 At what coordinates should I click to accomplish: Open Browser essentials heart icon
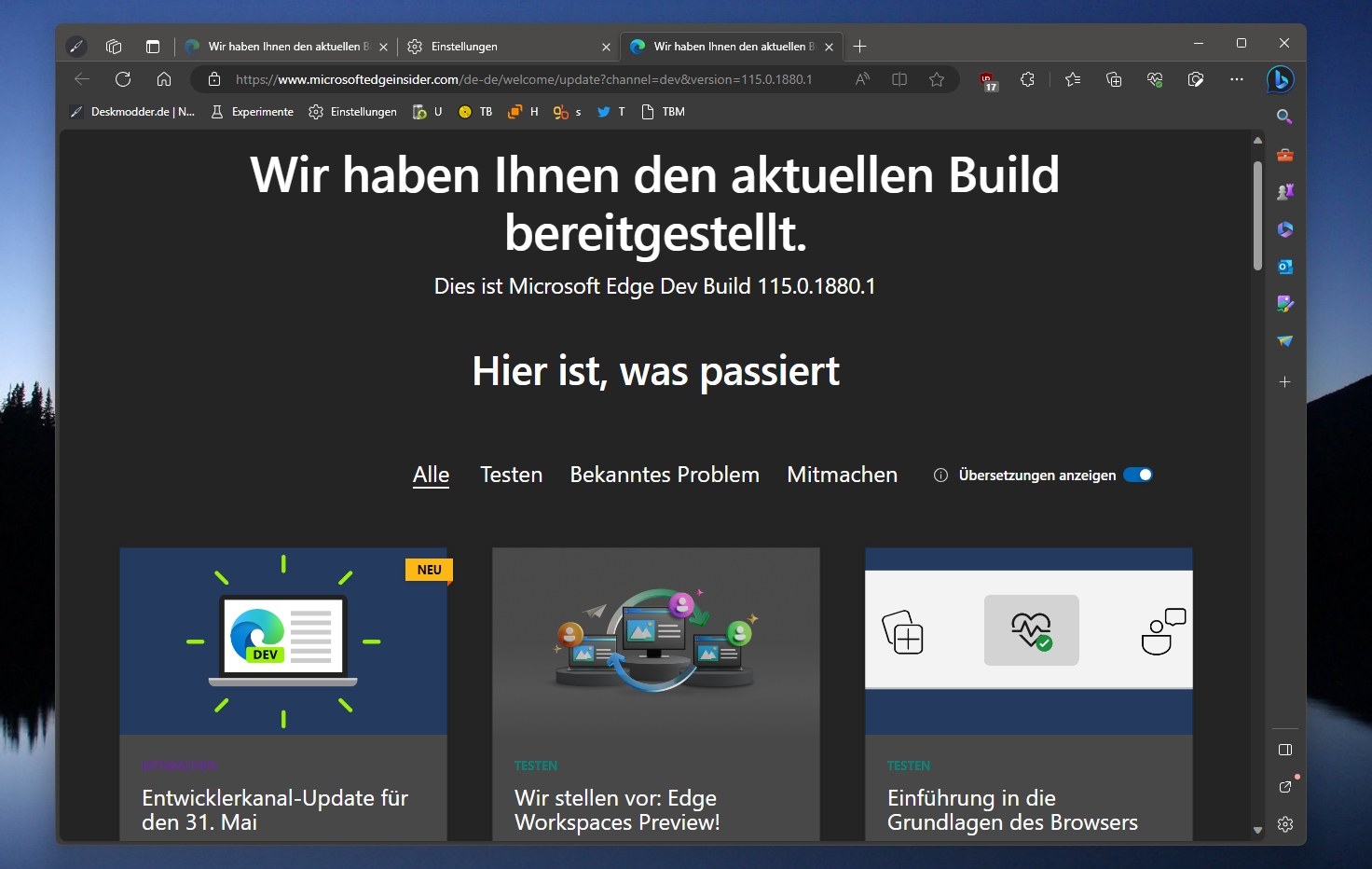point(1155,79)
